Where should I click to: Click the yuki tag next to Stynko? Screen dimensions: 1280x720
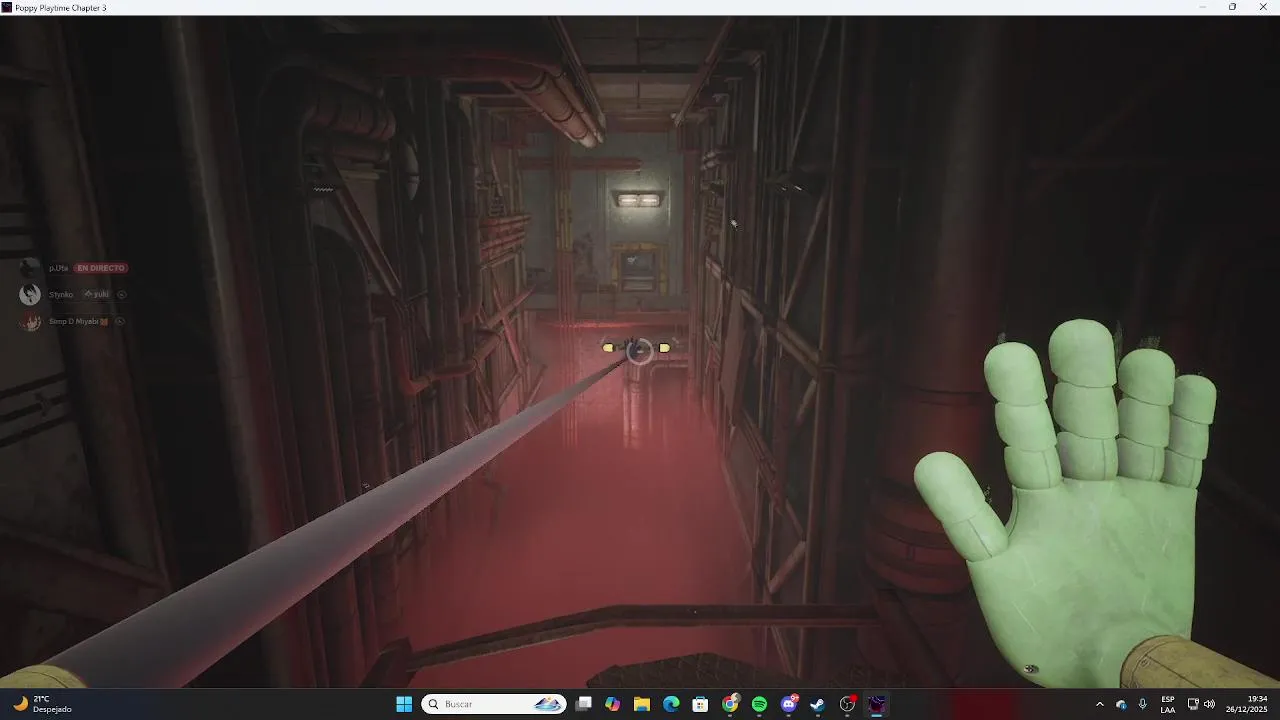point(96,294)
